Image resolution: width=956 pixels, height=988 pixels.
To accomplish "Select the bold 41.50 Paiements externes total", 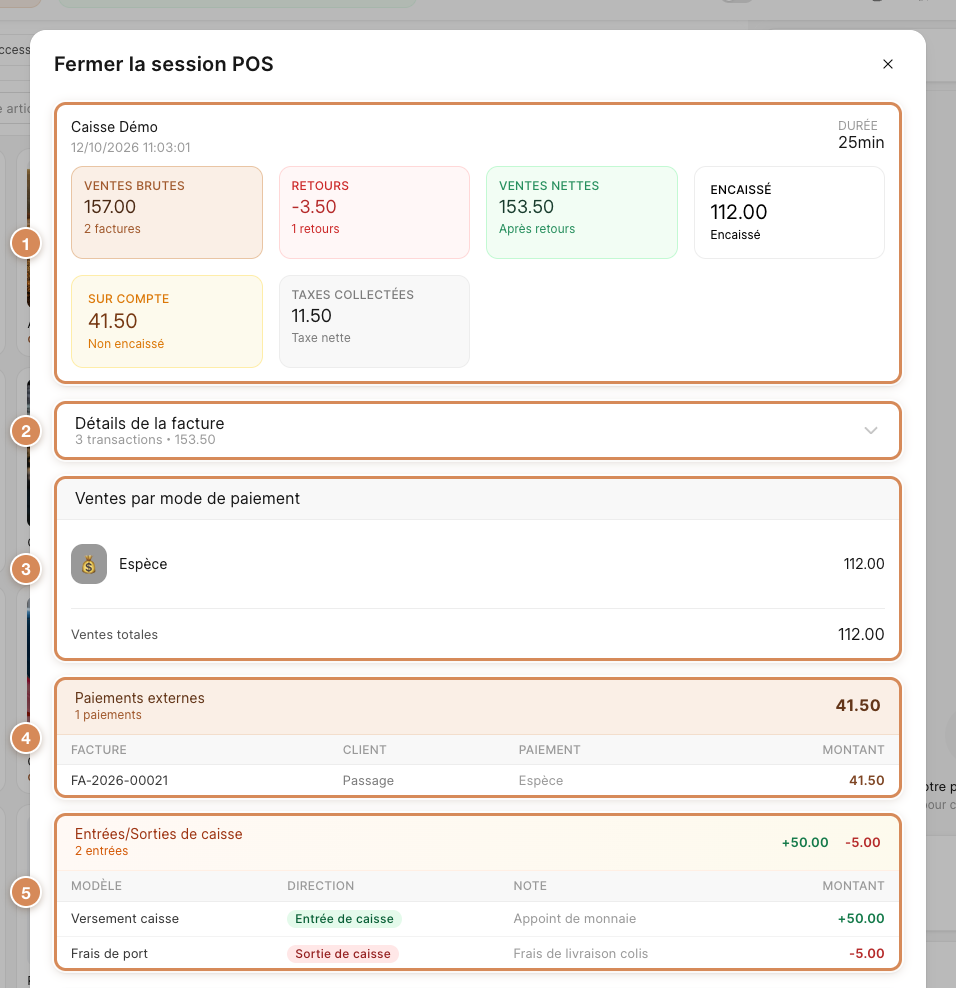I will (858, 706).
